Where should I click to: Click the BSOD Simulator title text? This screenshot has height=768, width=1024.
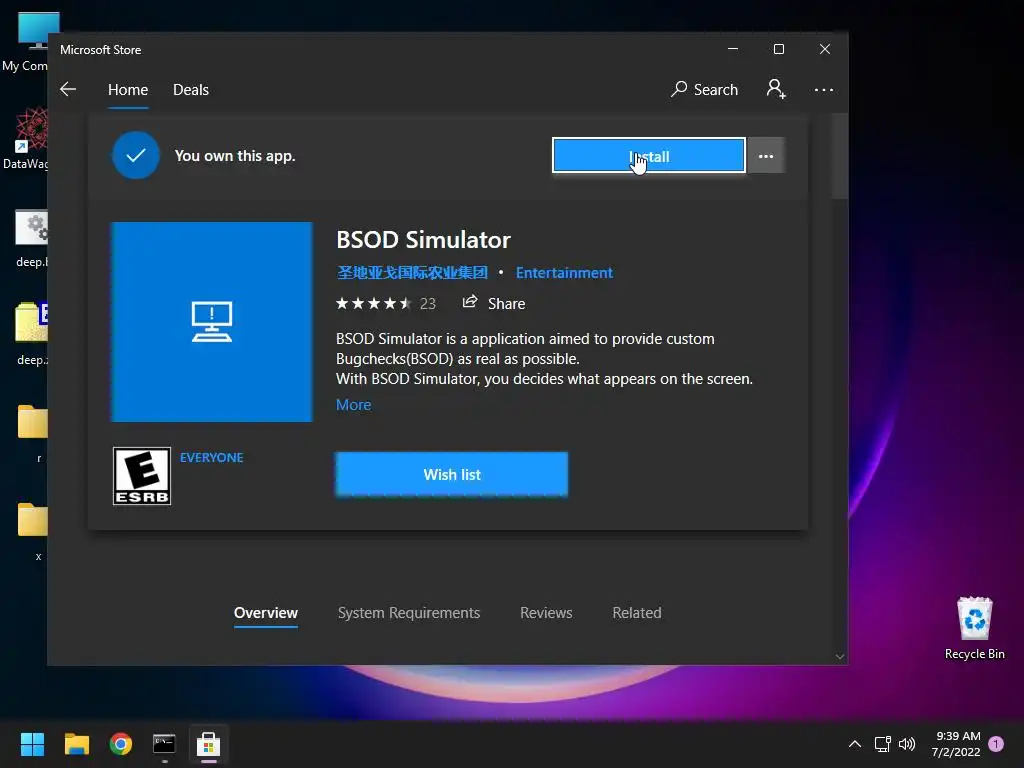(423, 240)
